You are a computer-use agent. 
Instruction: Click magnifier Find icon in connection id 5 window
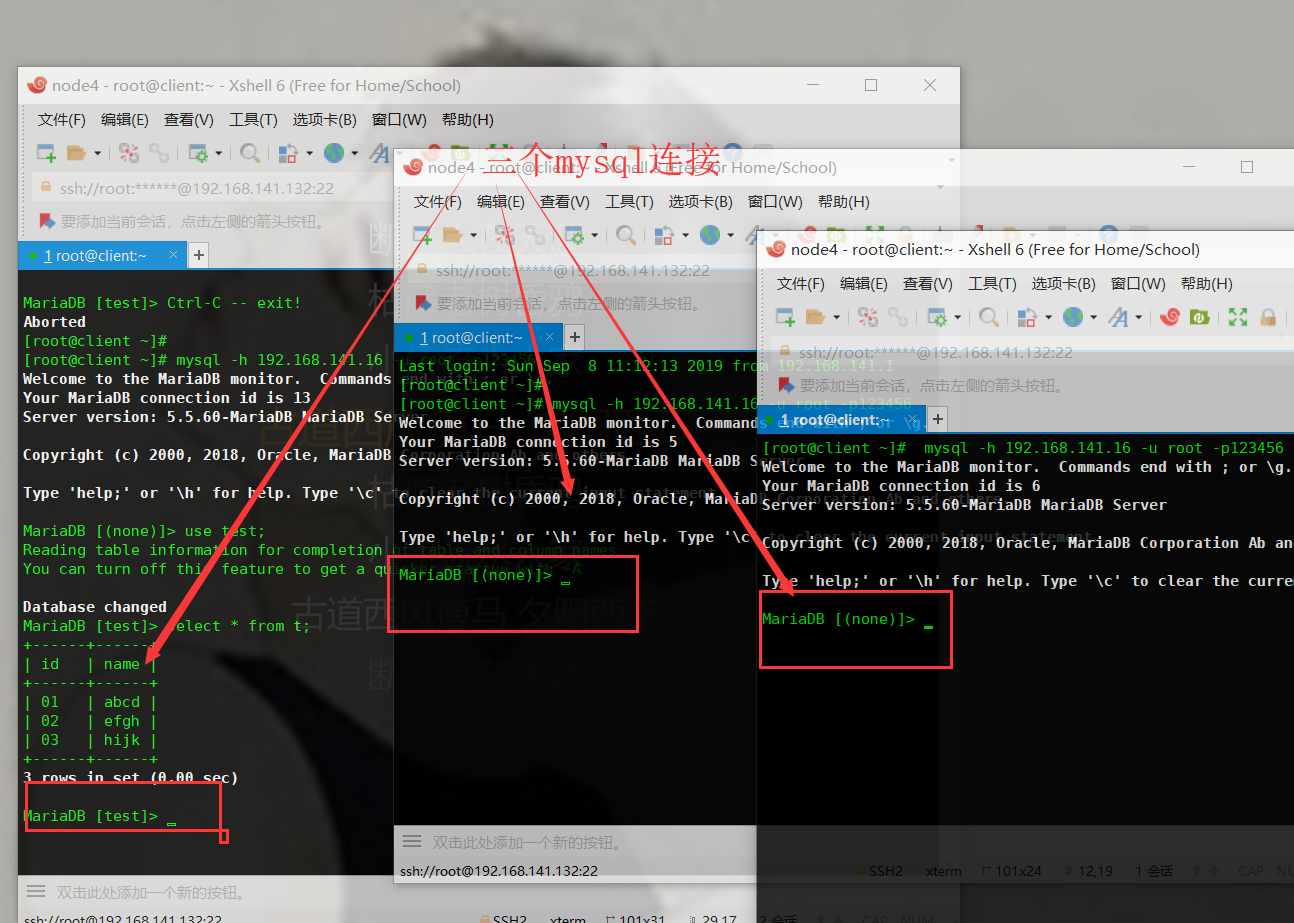tap(626, 235)
